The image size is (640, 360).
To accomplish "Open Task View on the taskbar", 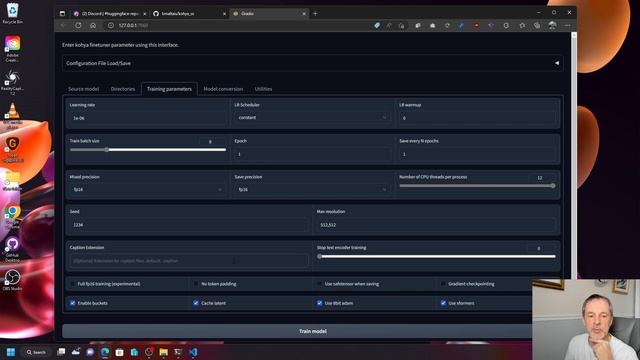I will point(61,352).
